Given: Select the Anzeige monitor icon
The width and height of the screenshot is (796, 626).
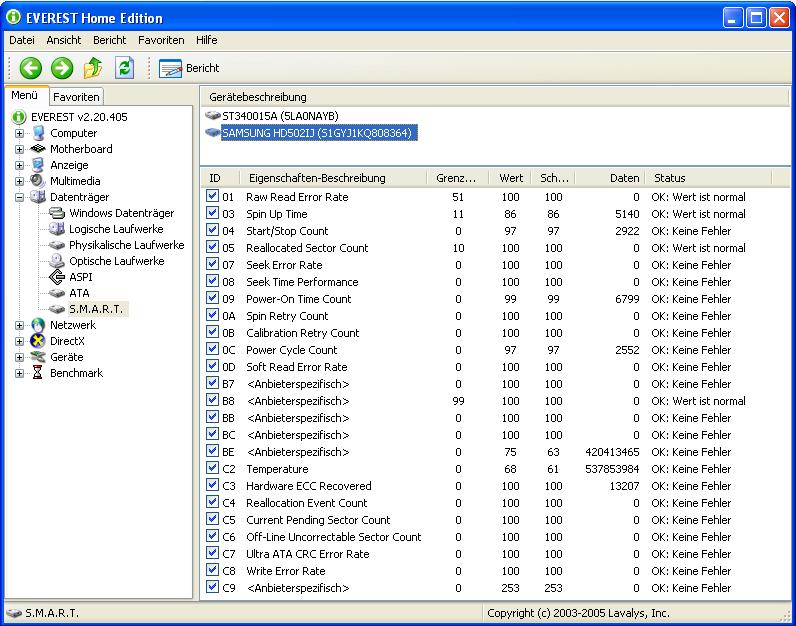Looking at the screenshot, I should coord(38,165).
